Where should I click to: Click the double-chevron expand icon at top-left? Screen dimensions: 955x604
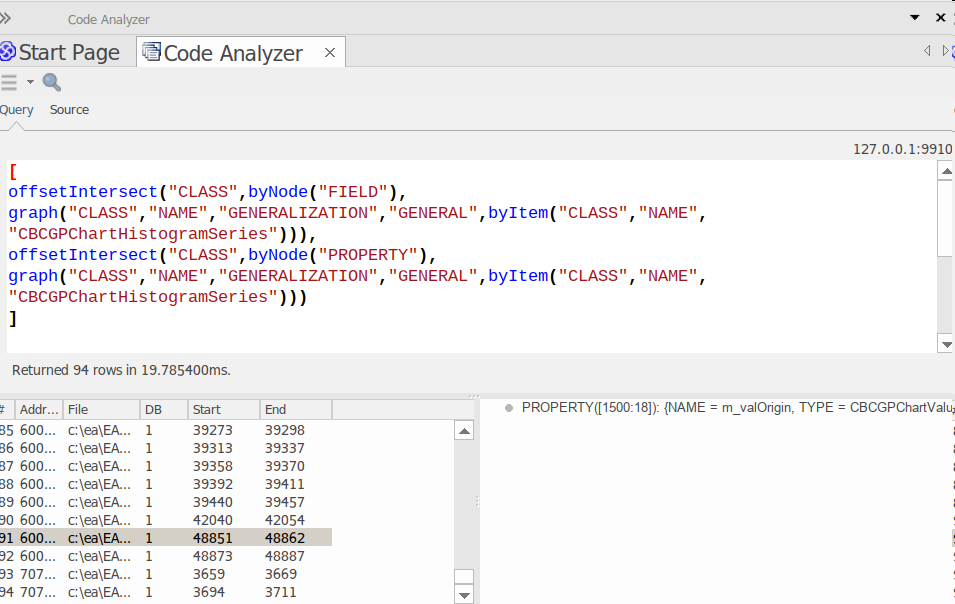(6, 18)
